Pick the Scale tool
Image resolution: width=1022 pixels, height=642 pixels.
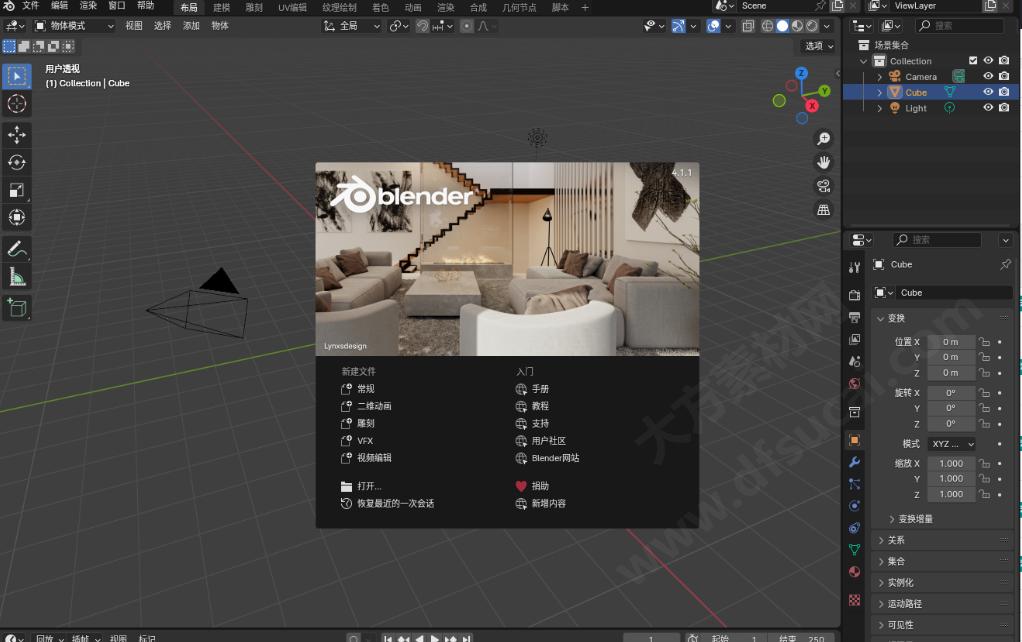pos(17,190)
